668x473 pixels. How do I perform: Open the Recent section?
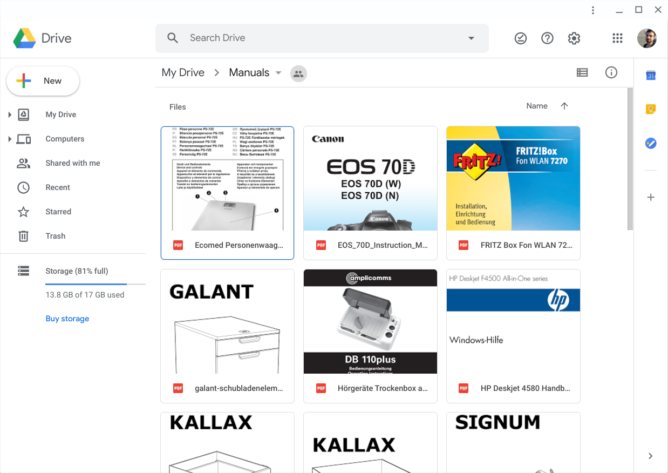click(x=58, y=187)
